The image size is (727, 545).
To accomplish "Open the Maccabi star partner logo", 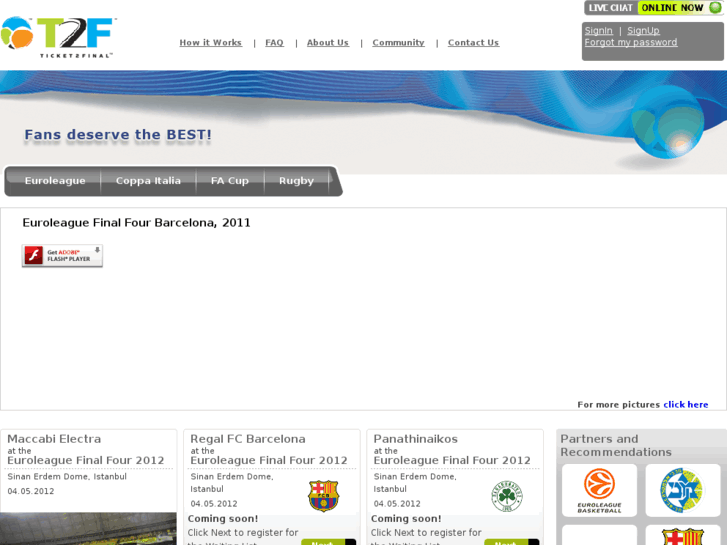I will coord(682,490).
